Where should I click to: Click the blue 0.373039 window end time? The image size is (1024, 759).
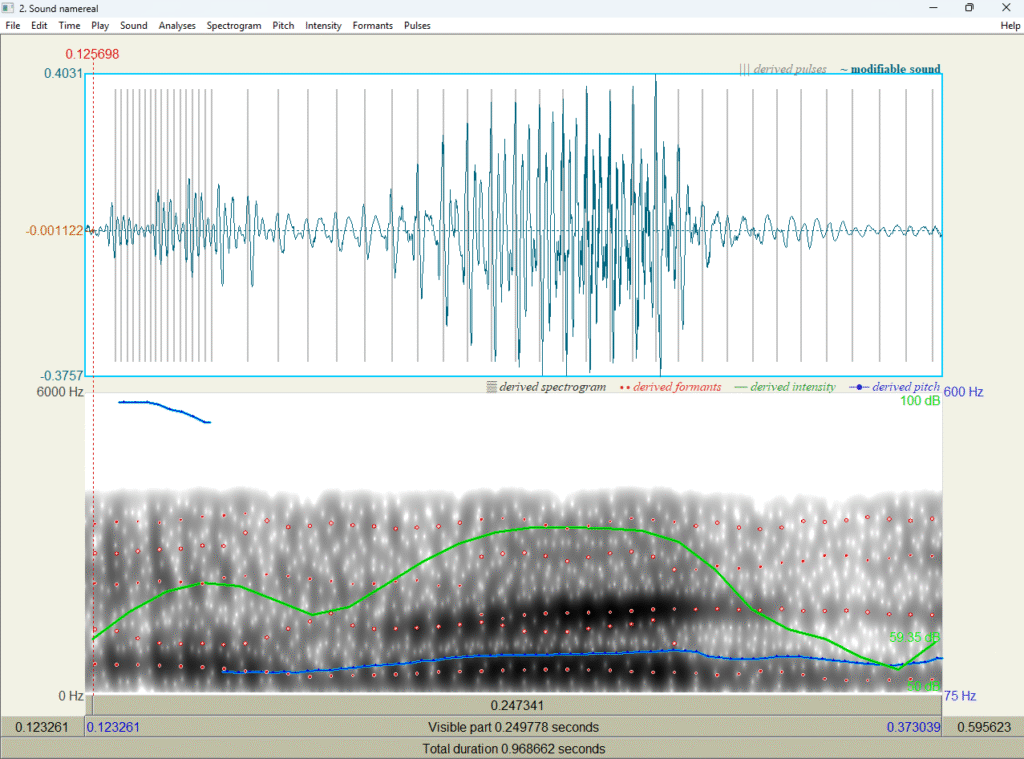(x=913, y=727)
